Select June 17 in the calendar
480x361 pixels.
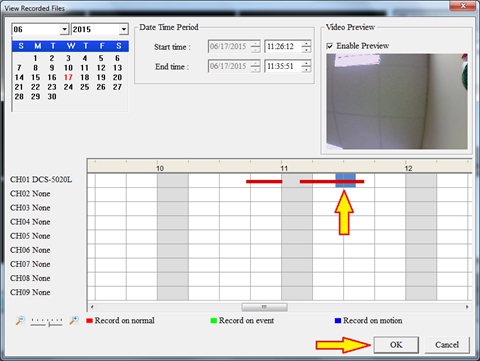(68, 77)
